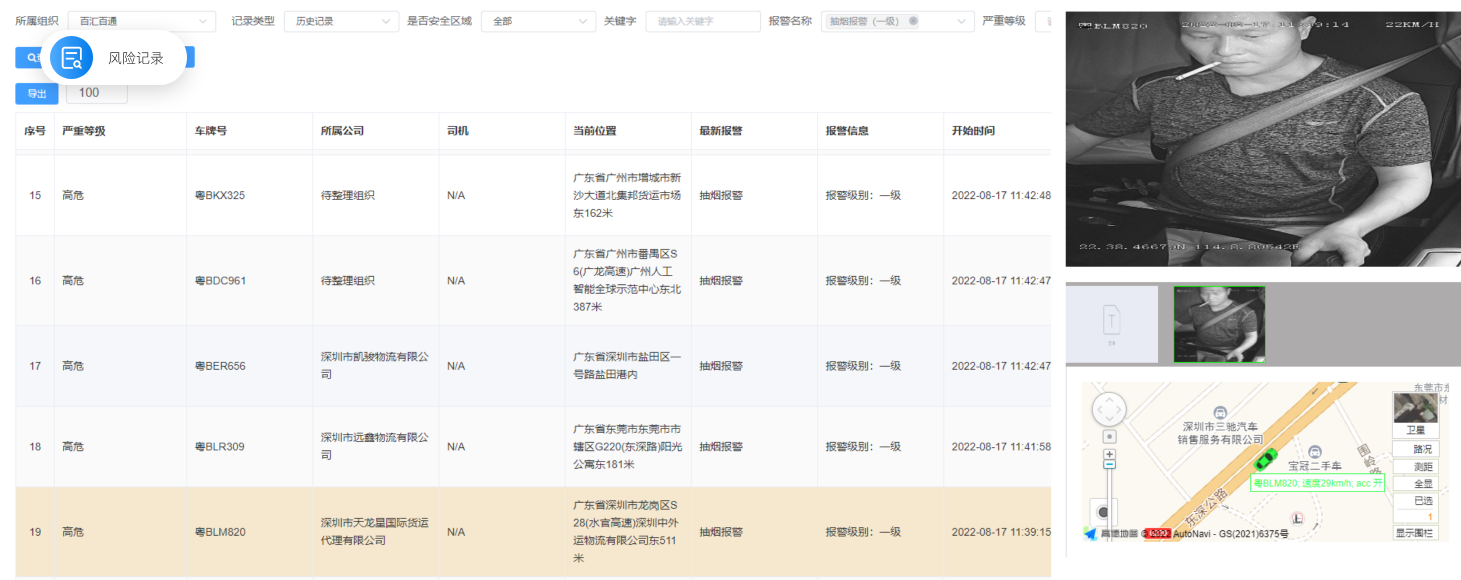The width and height of the screenshot is (1461, 580).
Task: Open the 记录类型 record type dropdown
Action: pyautogui.click(x=341, y=21)
